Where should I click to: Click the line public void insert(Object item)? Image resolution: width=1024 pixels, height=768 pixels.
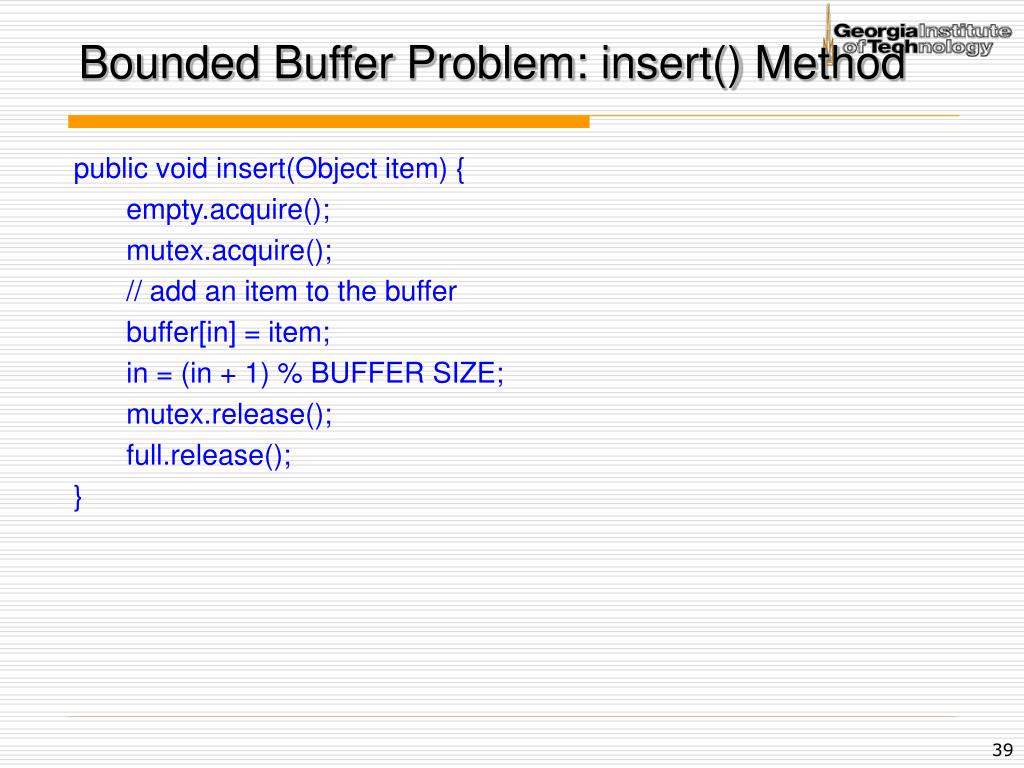tap(268, 168)
